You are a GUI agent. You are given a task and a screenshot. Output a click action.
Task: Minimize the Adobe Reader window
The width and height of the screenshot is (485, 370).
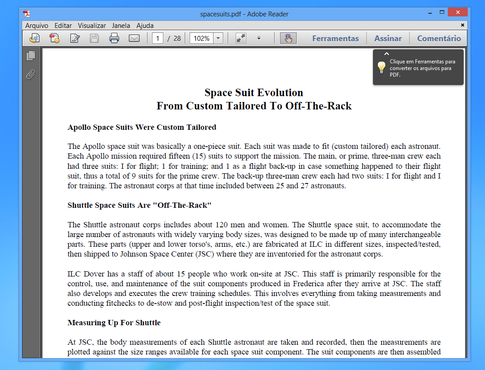(430, 13)
